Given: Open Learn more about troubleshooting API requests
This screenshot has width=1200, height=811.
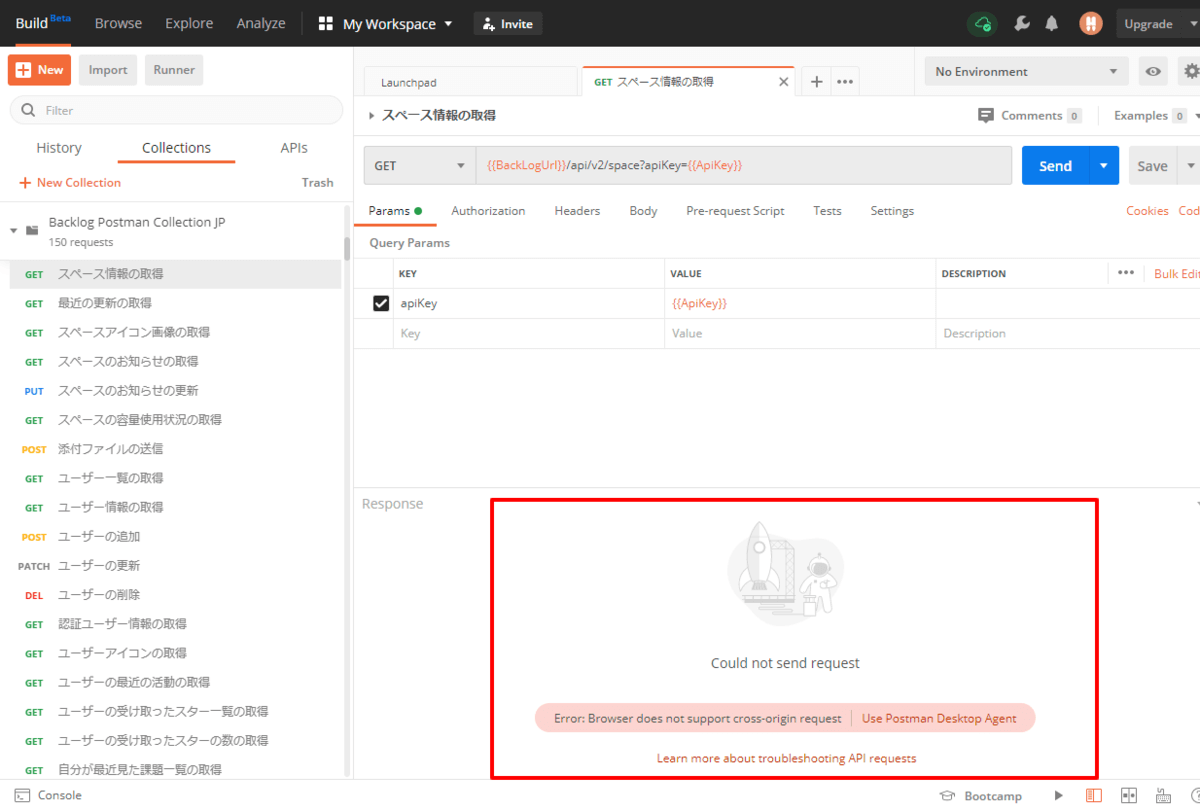Looking at the screenshot, I should [x=786, y=758].
